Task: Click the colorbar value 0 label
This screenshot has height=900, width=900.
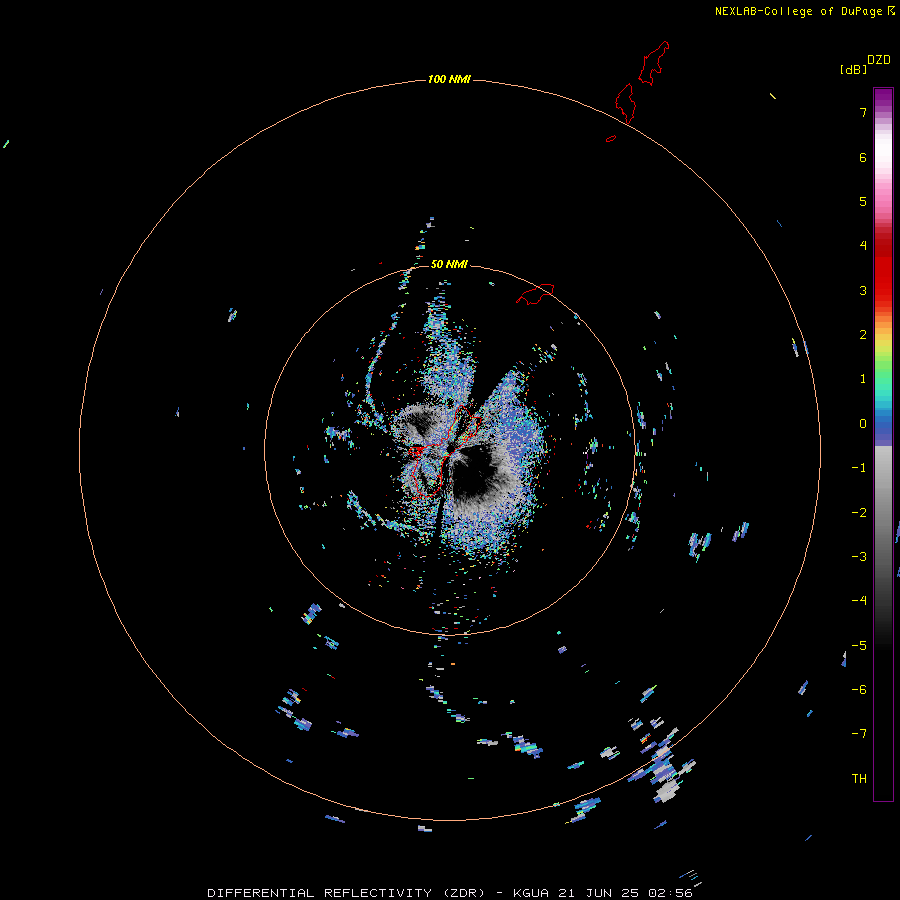Action: pos(863,424)
